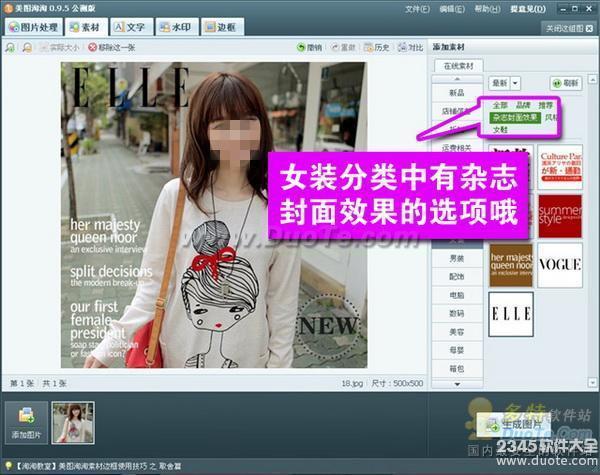
Task: Click the lightbulb tip icon in status bar
Action: click(8, 465)
